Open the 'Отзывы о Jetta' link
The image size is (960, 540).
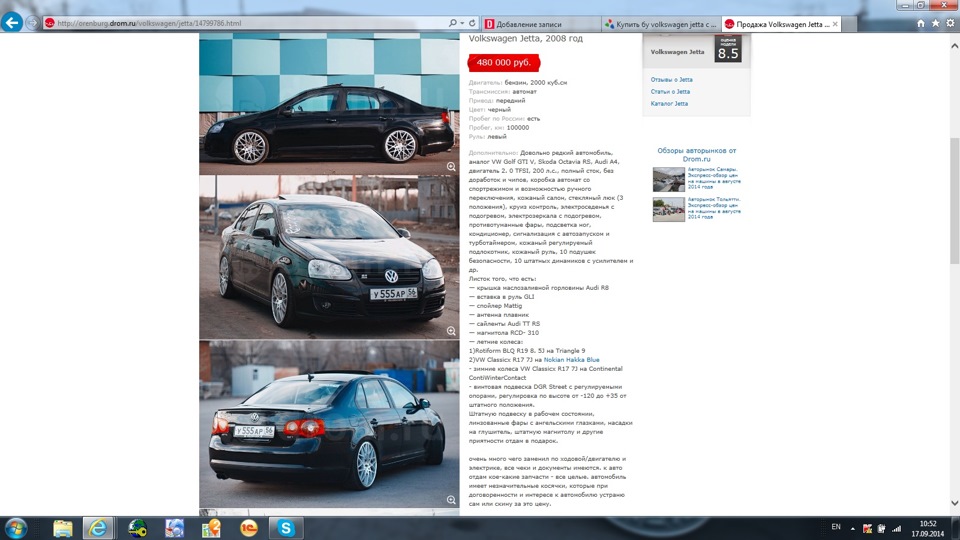(x=672, y=80)
